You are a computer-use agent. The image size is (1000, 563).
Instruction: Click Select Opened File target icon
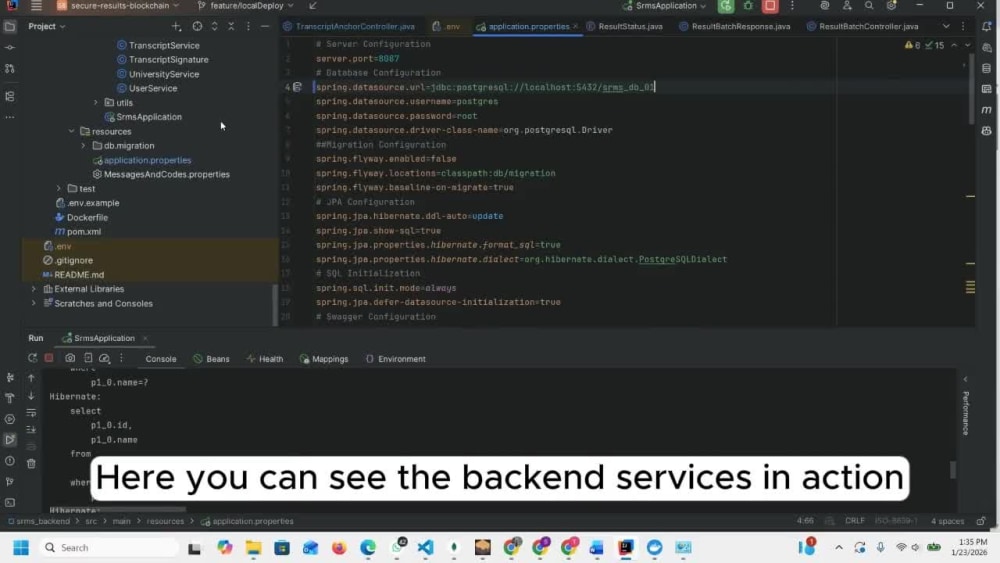[197, 27]
